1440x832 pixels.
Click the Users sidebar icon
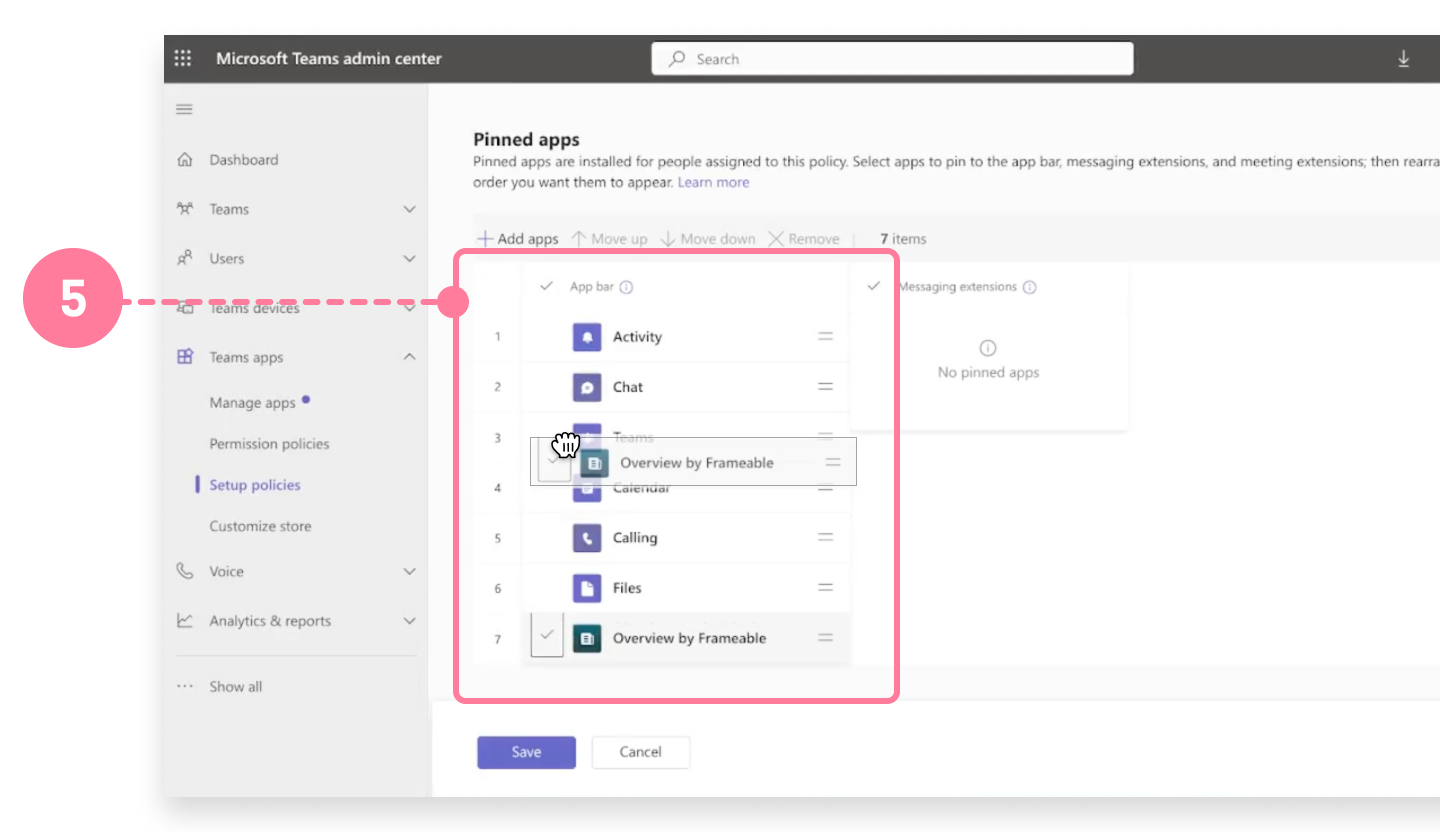pyautogui.click(x=184, y=258)
